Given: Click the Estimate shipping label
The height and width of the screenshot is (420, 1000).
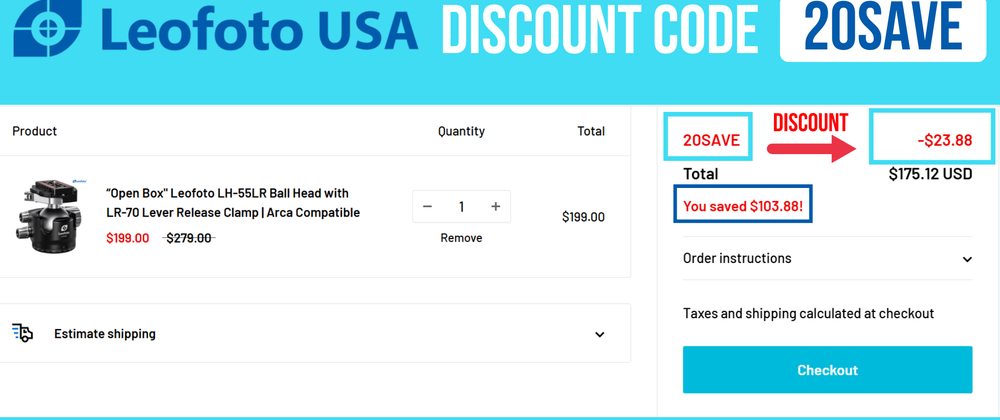Looking at the screenshot, I should (105, 334).
